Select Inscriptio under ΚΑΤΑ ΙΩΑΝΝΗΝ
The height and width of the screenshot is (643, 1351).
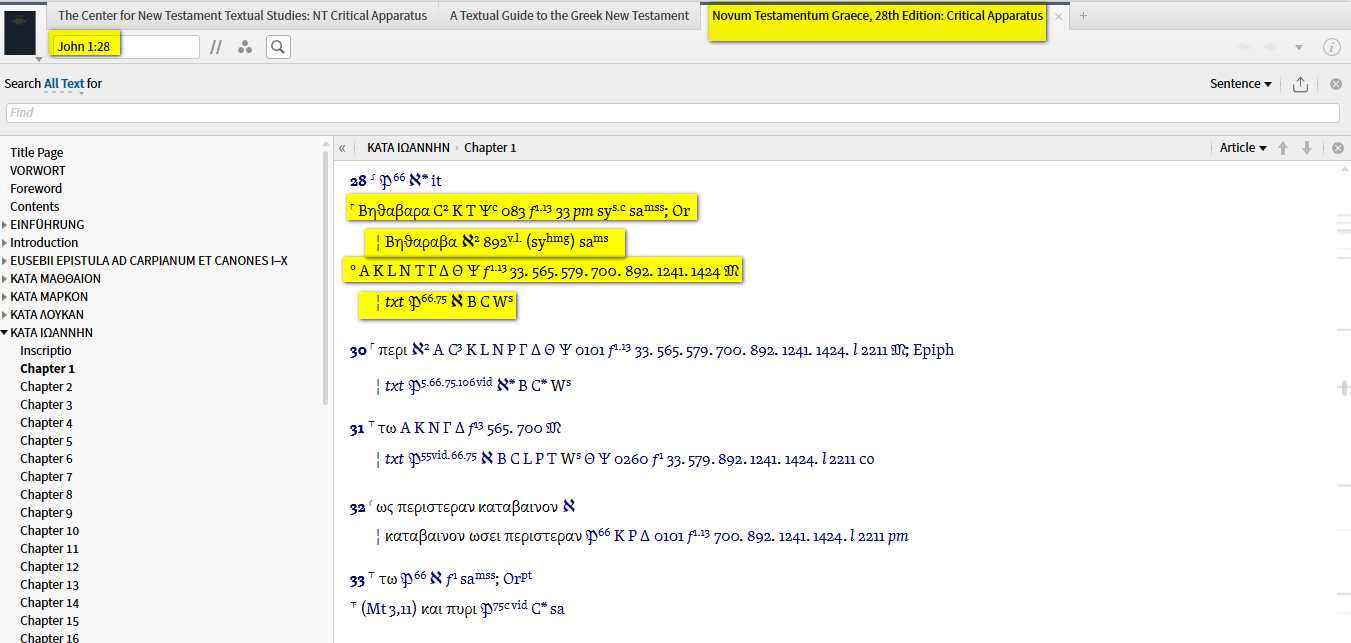click(46, 351)
